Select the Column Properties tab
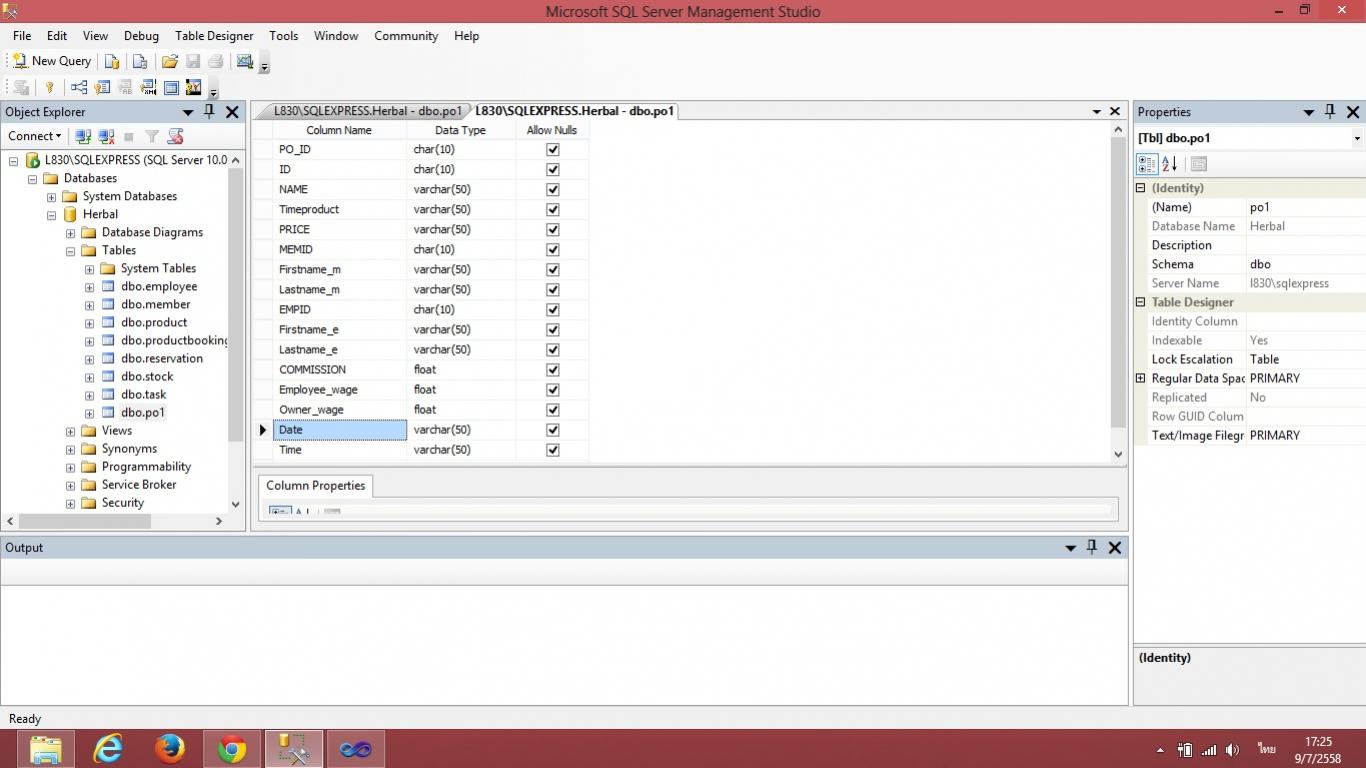The height and width of the screenshot is (768, 1366). (x=315, y=486)
